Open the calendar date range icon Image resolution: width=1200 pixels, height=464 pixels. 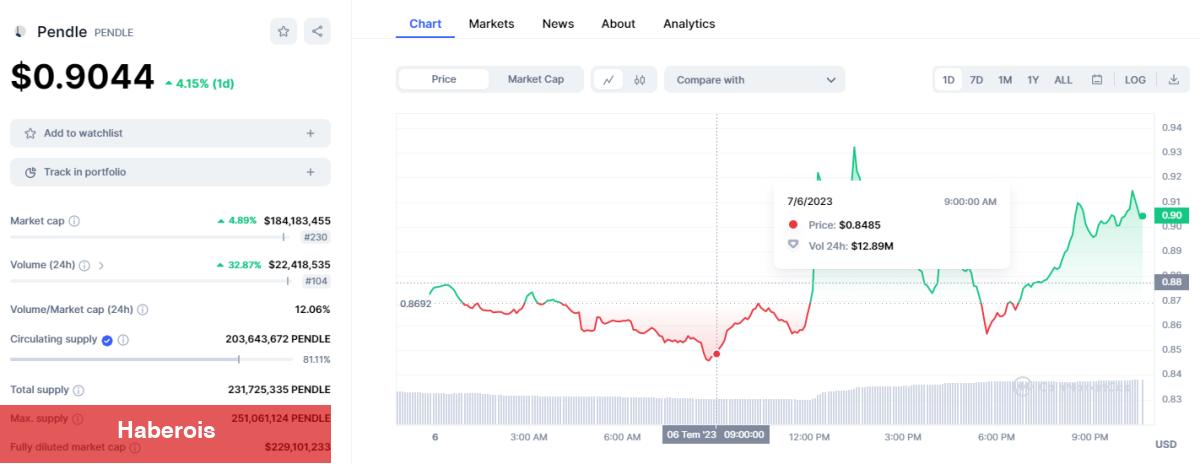(1097, 80)
